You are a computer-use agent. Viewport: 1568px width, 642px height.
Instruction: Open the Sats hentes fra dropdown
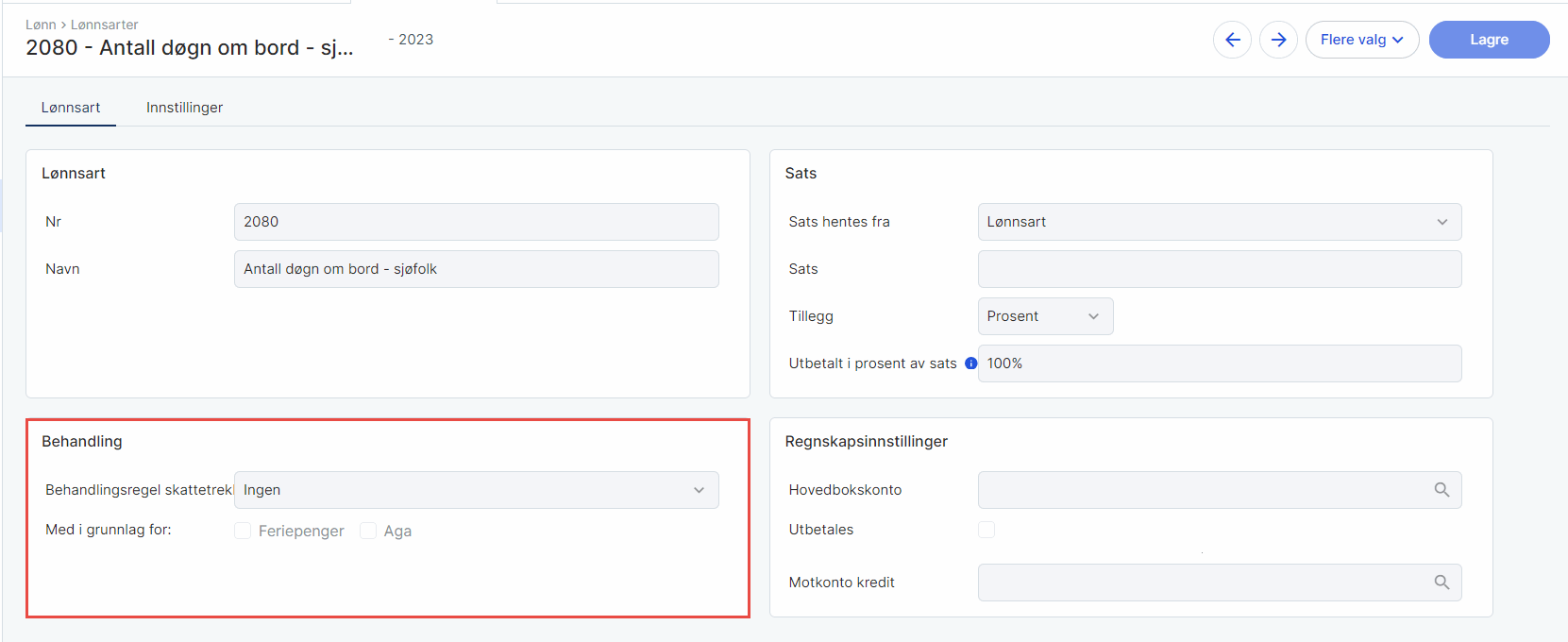1219,222
